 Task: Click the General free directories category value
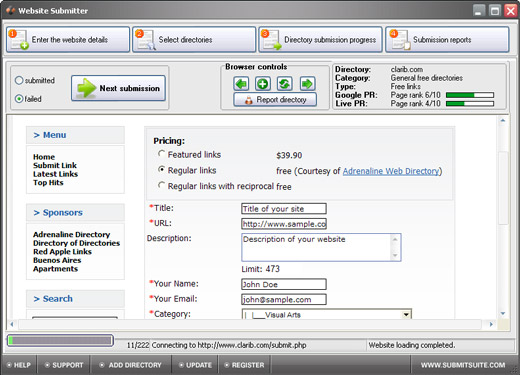(427, 78)
